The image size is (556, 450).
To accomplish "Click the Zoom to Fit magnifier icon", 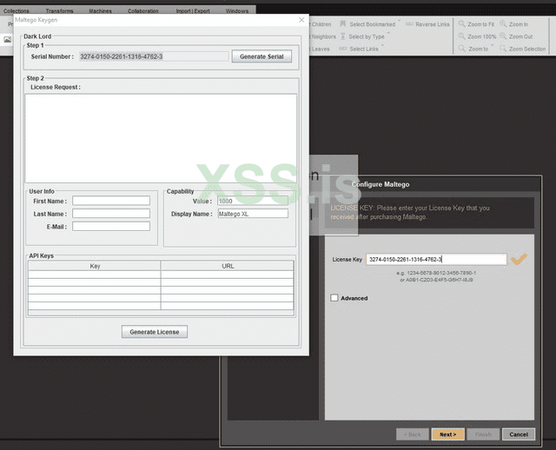I will tap(462, 24).
